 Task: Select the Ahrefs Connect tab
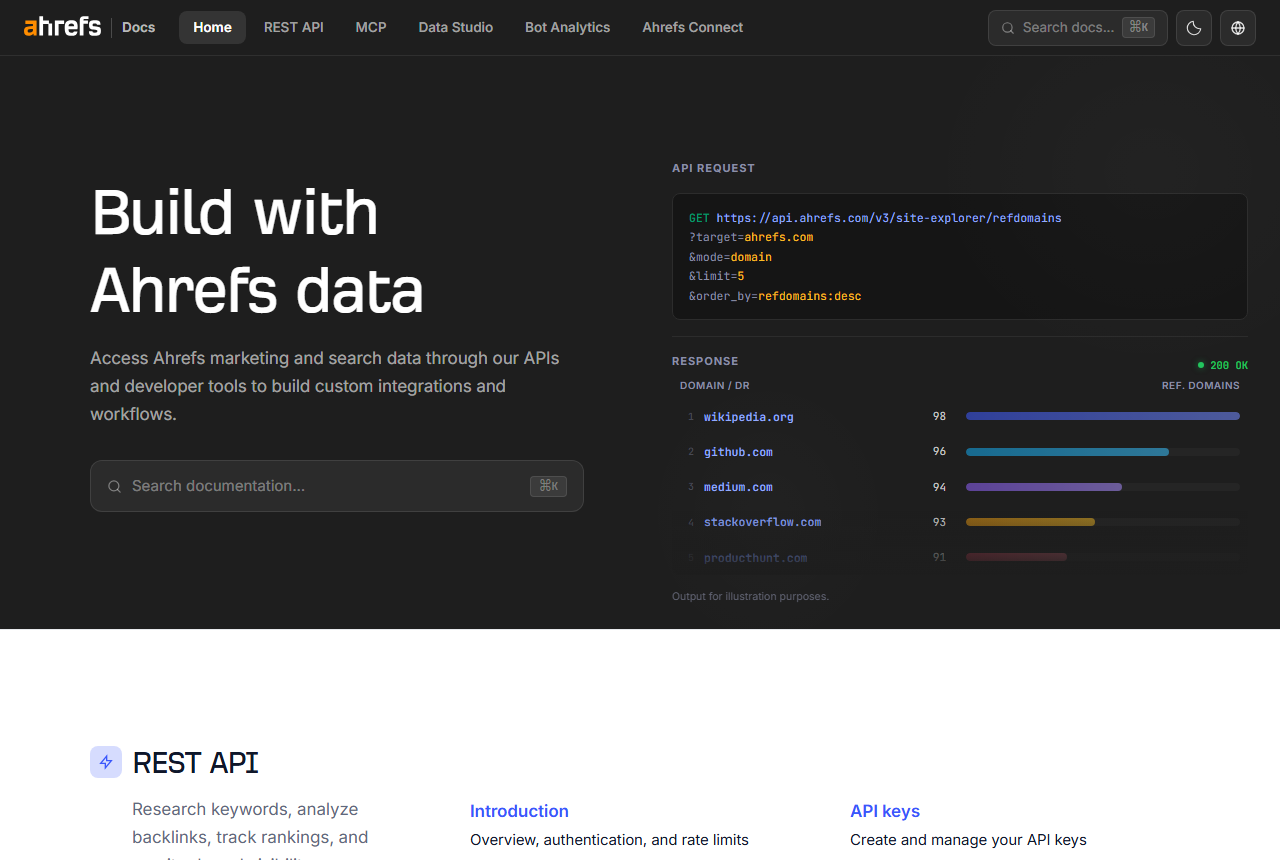click(x=693, y=27)
